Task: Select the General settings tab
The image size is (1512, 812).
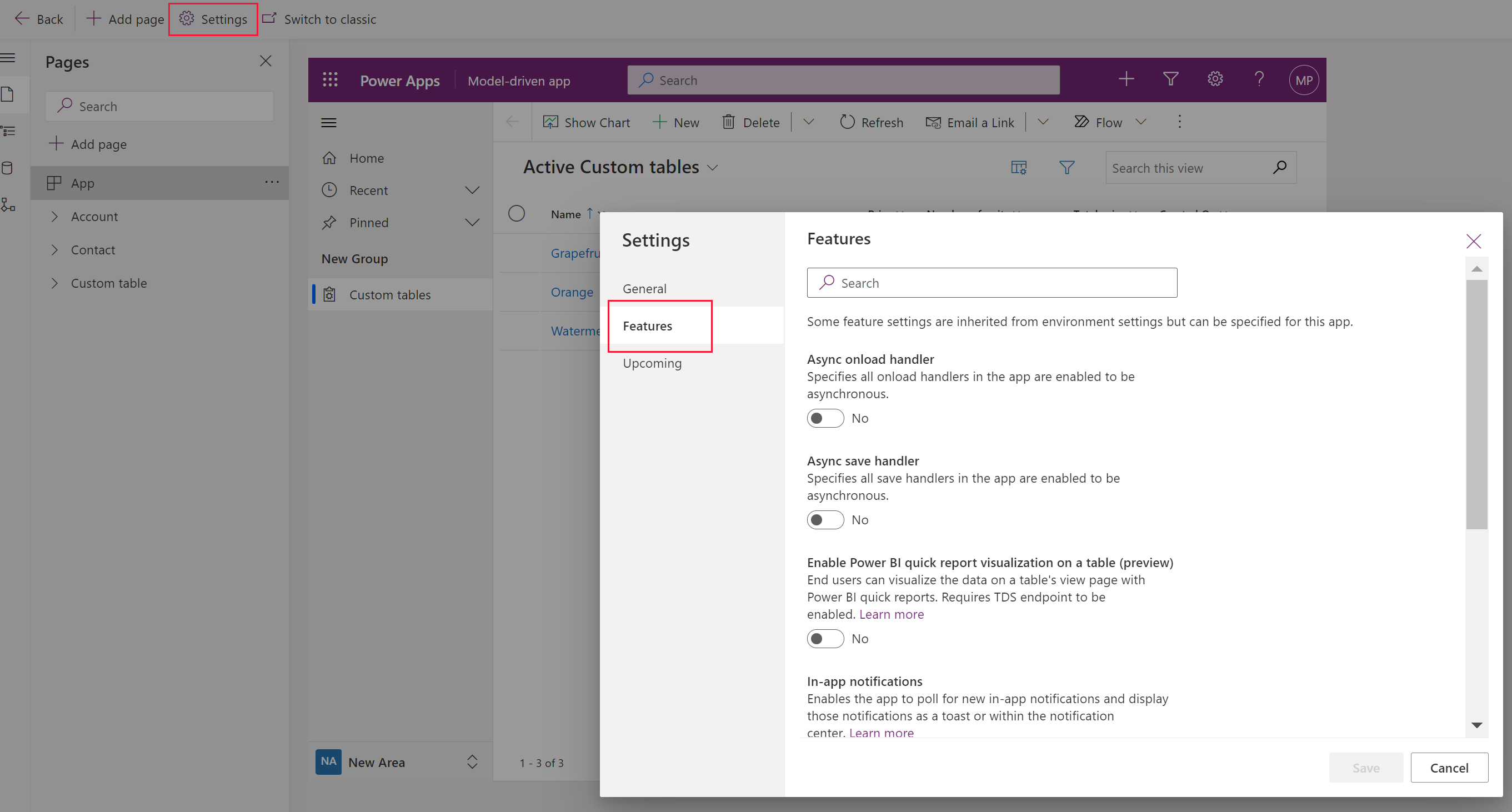Action: [x=645, y=288]
